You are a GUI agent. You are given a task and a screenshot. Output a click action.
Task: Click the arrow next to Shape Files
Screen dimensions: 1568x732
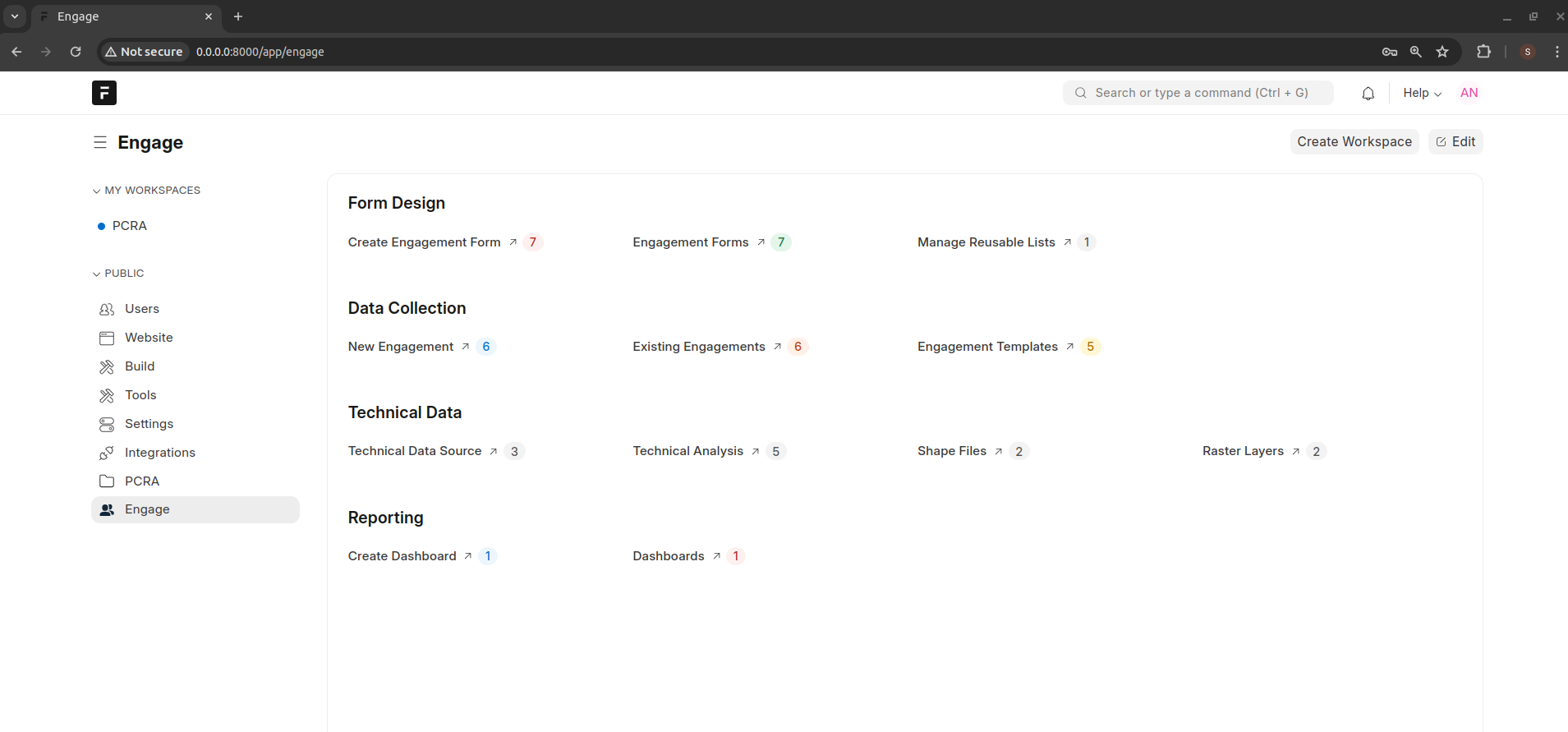[x=998, y=451]
